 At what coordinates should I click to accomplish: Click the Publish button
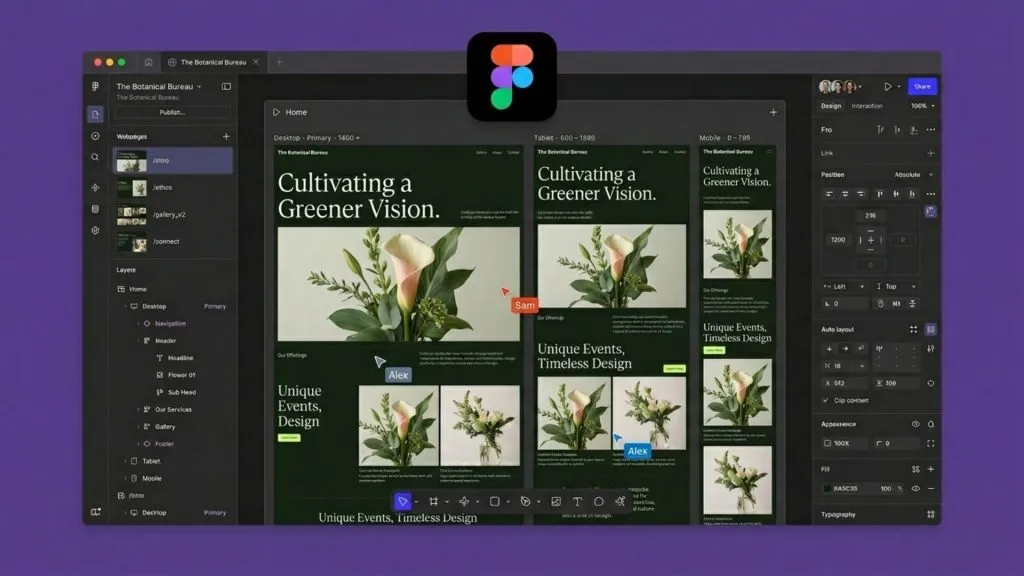[172, 112]
